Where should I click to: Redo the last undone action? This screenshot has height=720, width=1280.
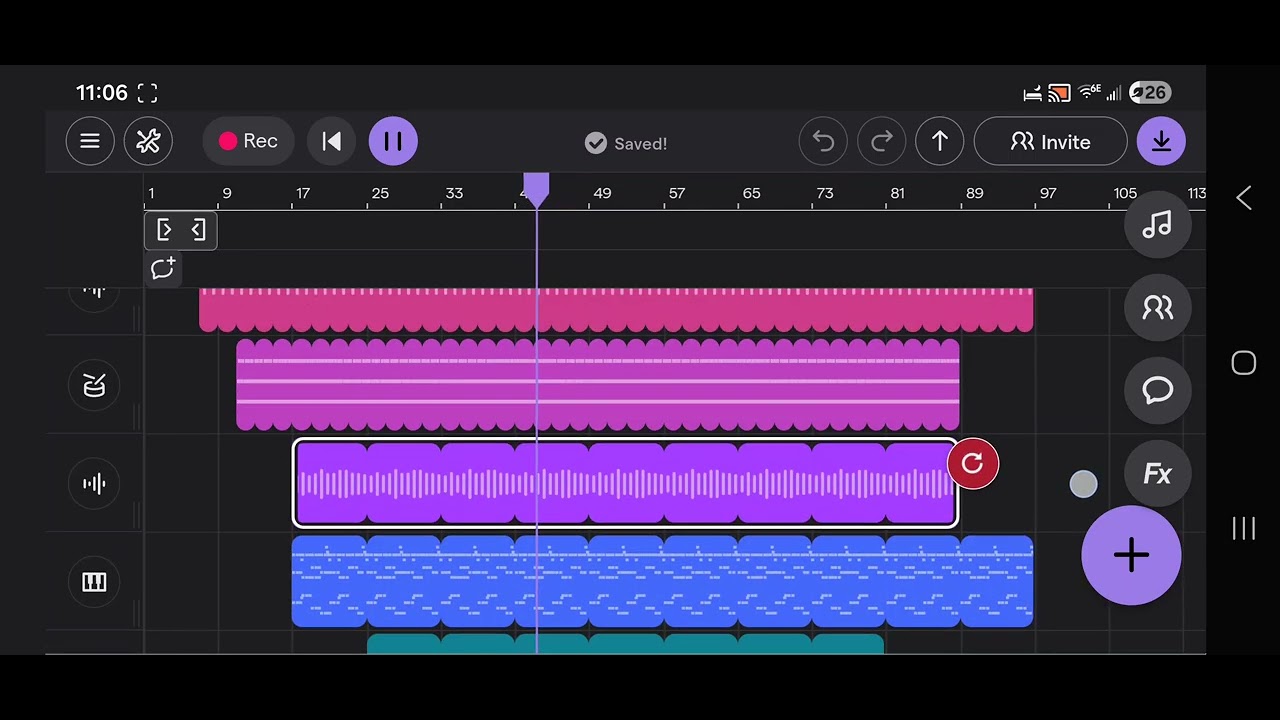coord(881,142)
